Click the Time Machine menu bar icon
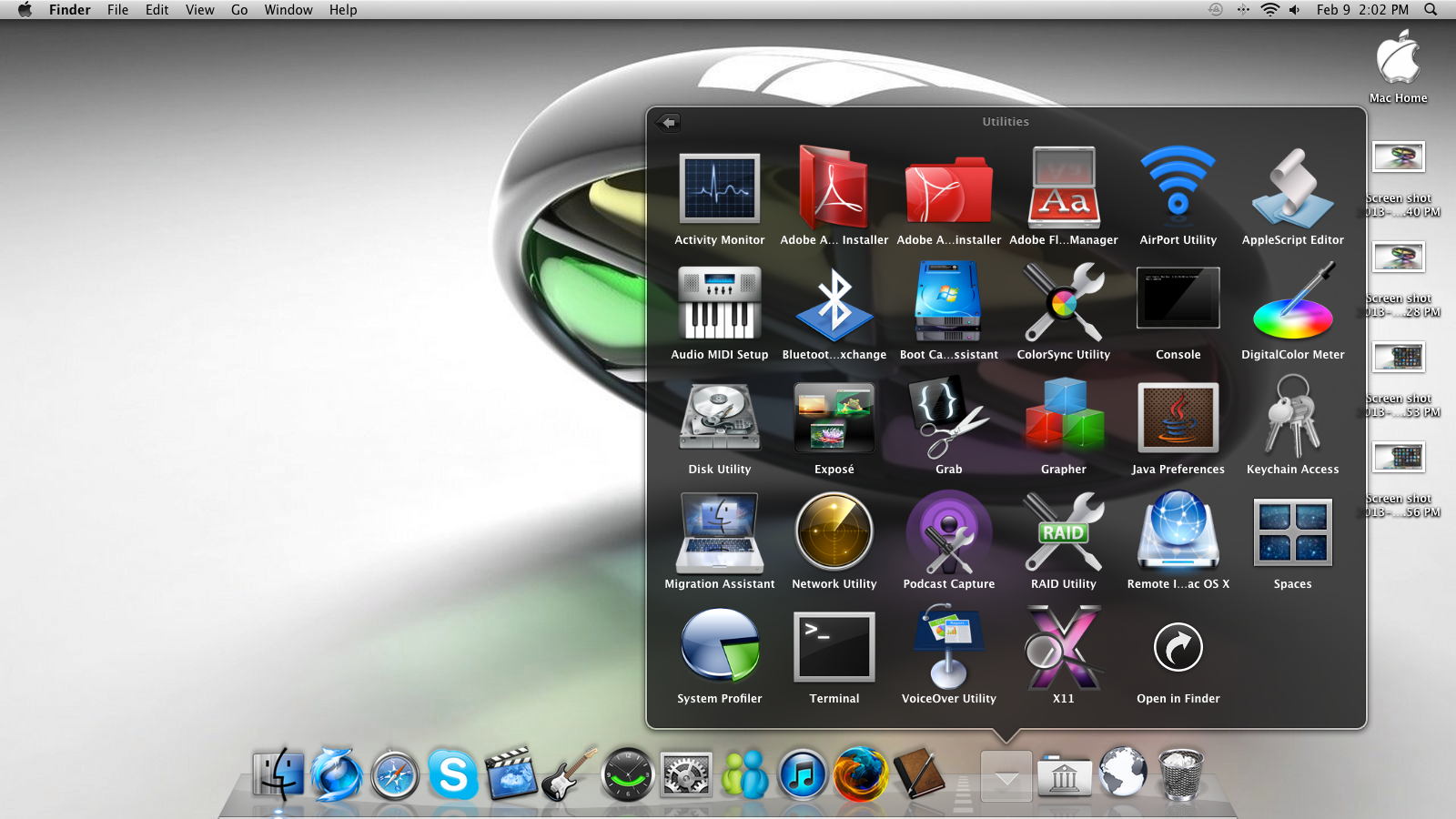Viewport: 1456px width, 819px height. 1216,10
